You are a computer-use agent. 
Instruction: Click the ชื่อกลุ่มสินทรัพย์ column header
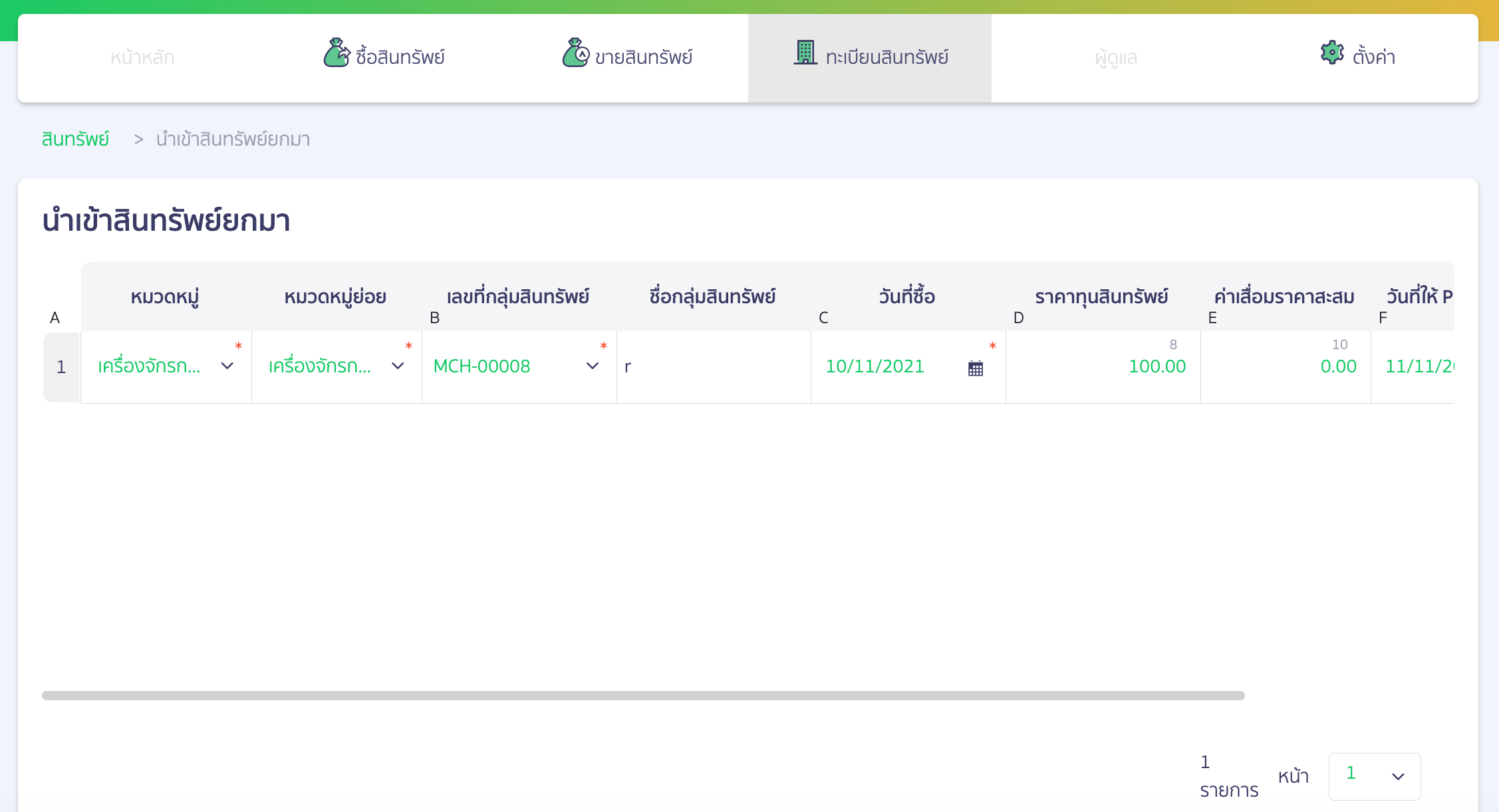(x=712, y=297)
